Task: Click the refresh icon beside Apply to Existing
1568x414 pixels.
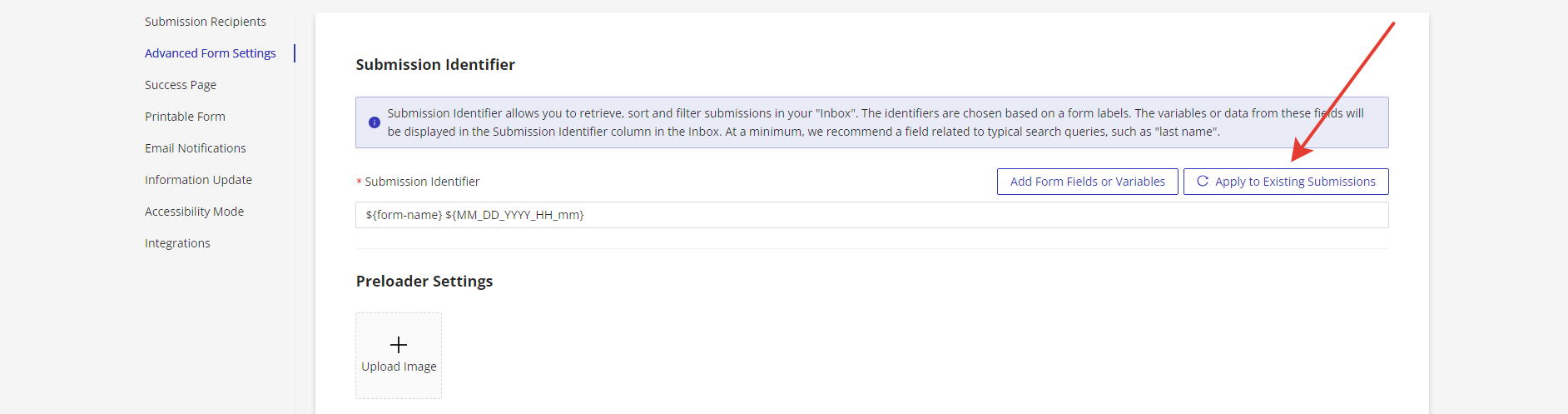Action: tap(1202, 181)
